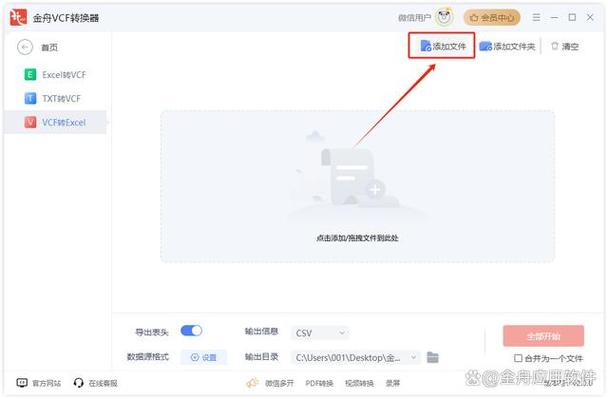The width and height of the screenshot is (608, 399).
Task: Open 在线客服 support link
Action: 103,383
